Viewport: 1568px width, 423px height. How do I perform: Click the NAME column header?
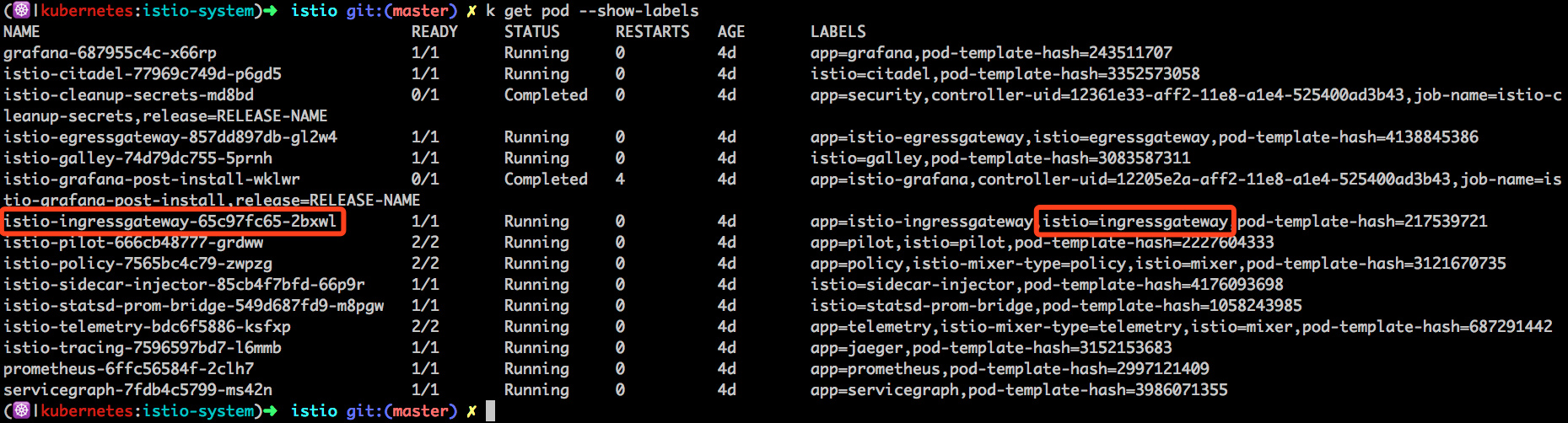(x=22, y=32)
